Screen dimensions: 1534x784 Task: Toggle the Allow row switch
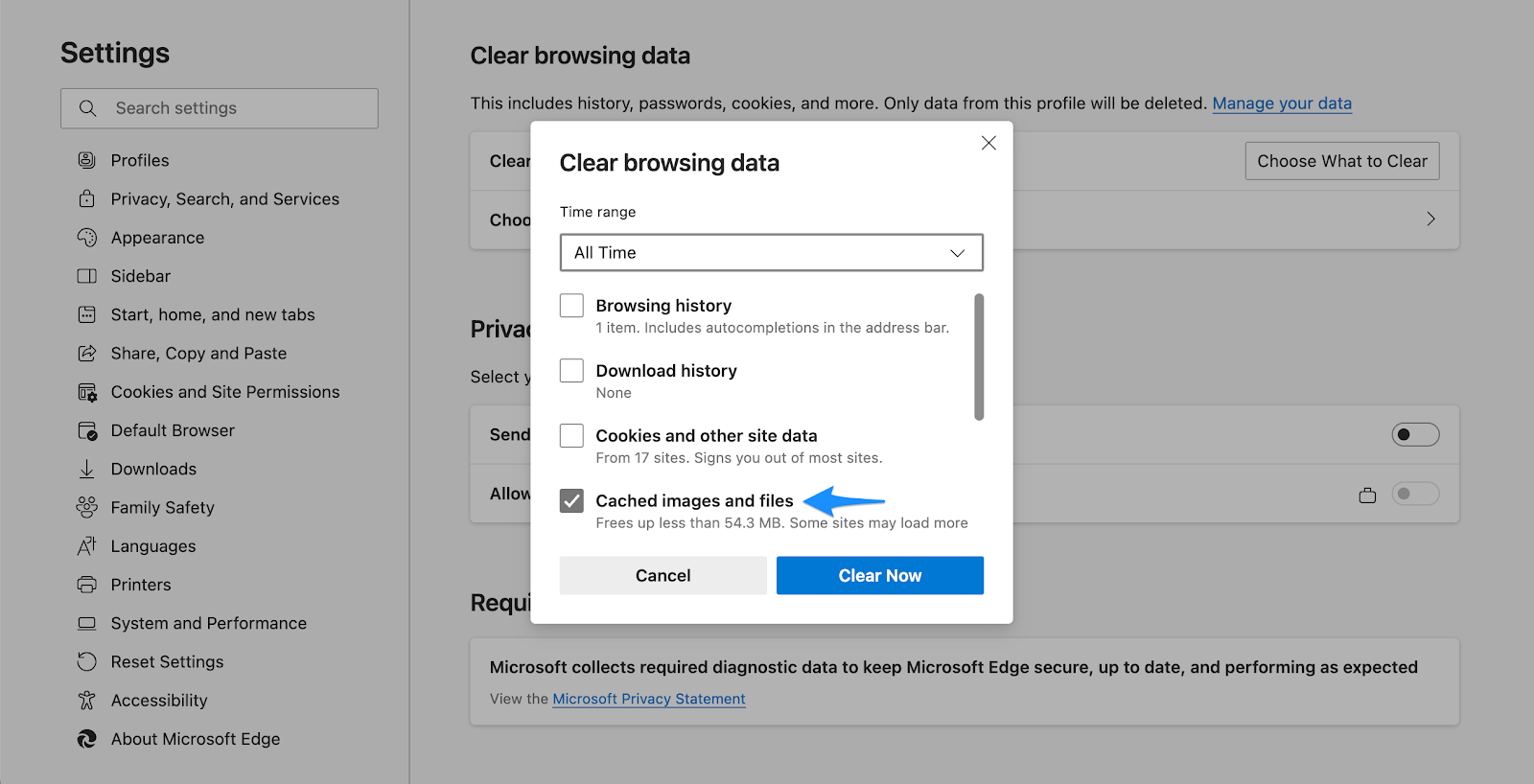click(x=1415, y=494)
